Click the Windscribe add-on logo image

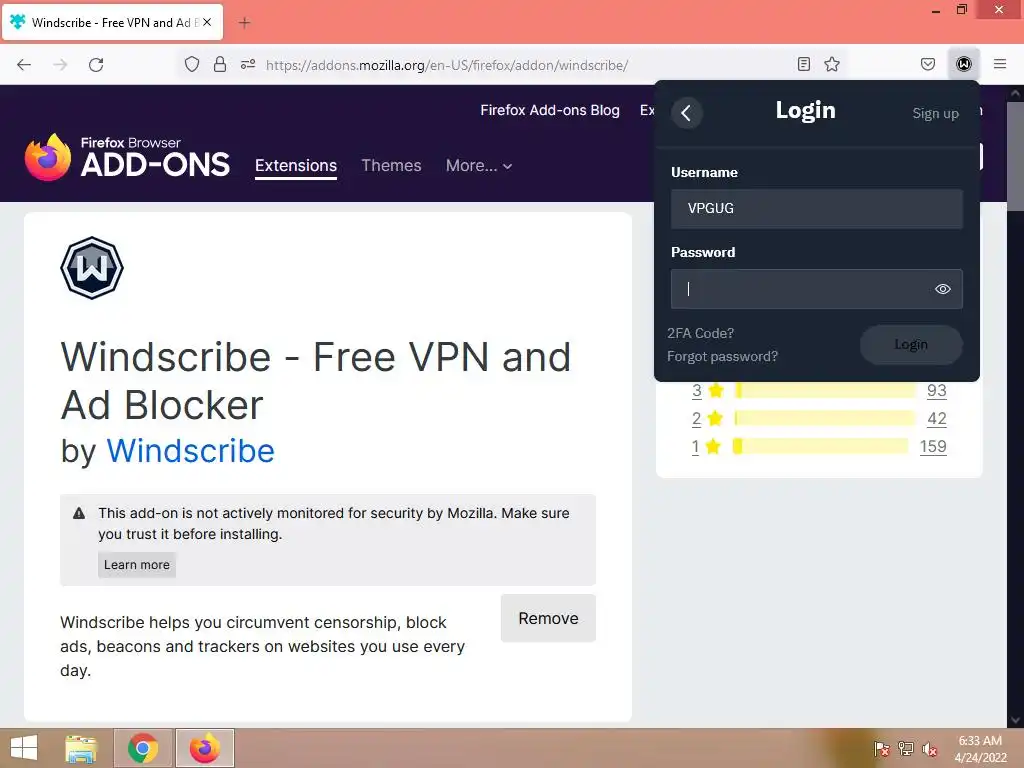pos(92,268)
